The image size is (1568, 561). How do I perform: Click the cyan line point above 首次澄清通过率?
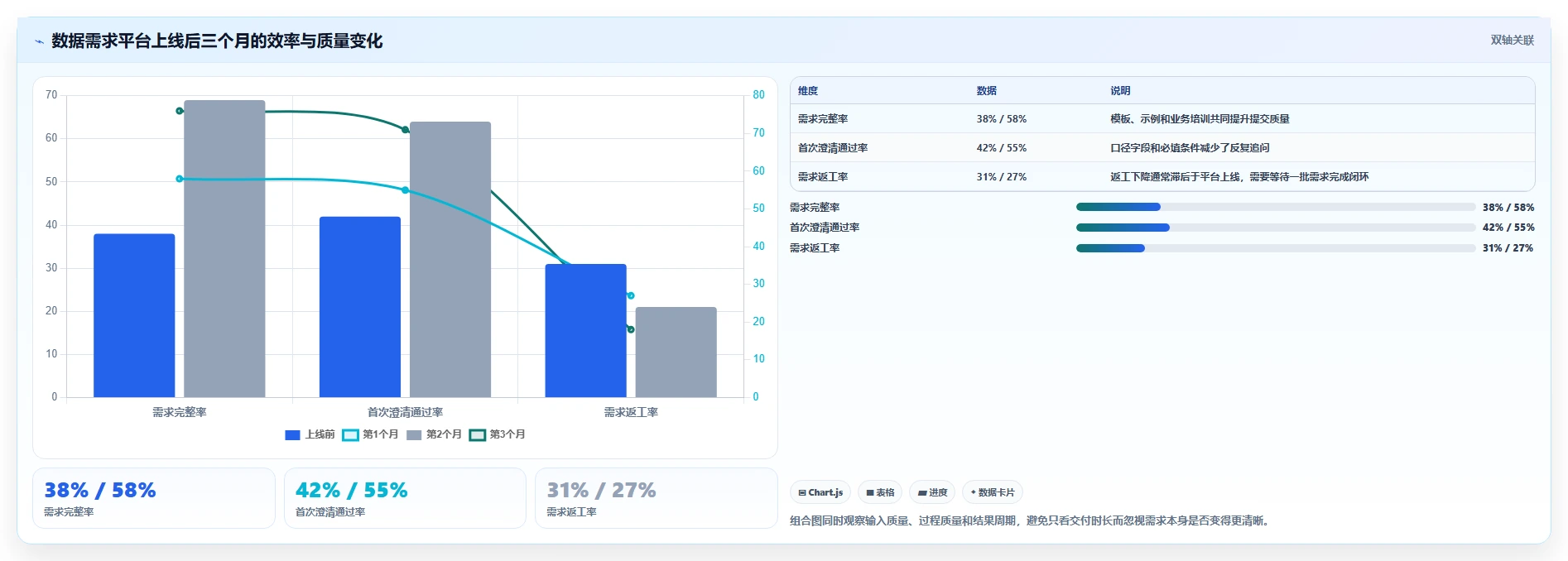405,190
